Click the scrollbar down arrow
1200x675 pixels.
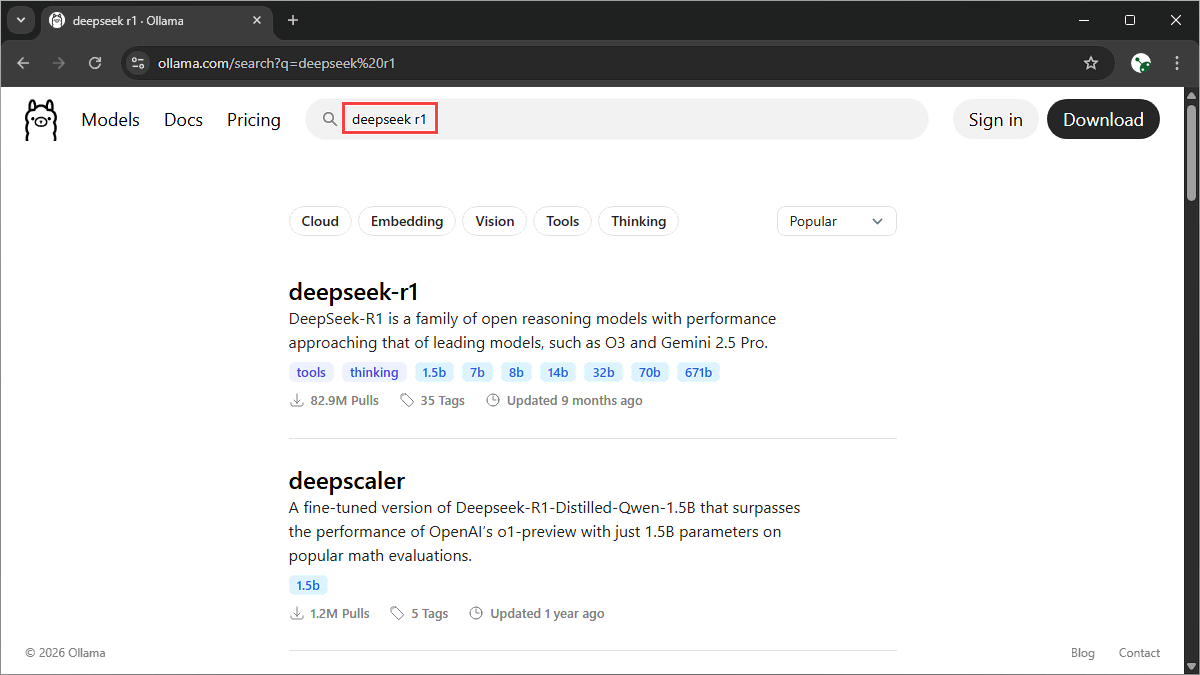click(x=1191, y=666)
